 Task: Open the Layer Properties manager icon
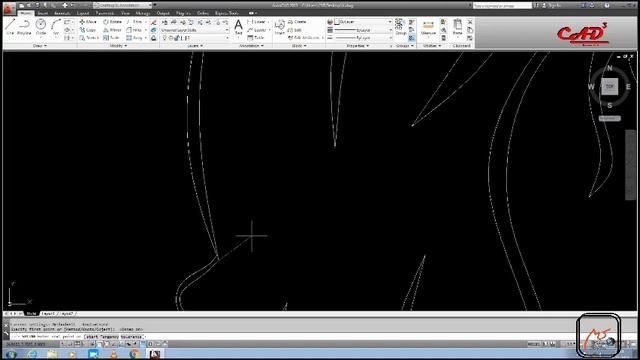165,22
